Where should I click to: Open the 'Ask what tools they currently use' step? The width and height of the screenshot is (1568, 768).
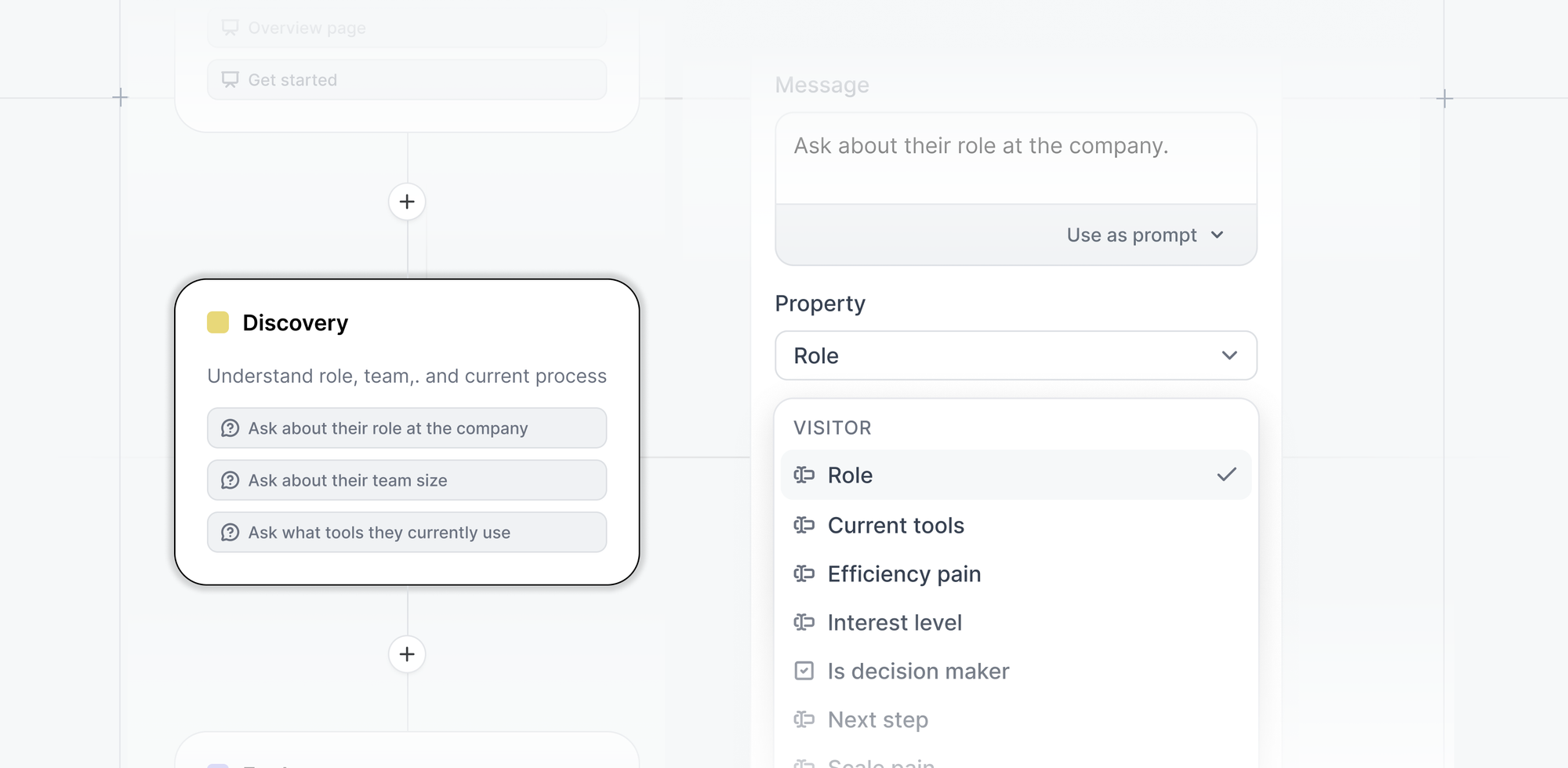[x=407, y=533]
